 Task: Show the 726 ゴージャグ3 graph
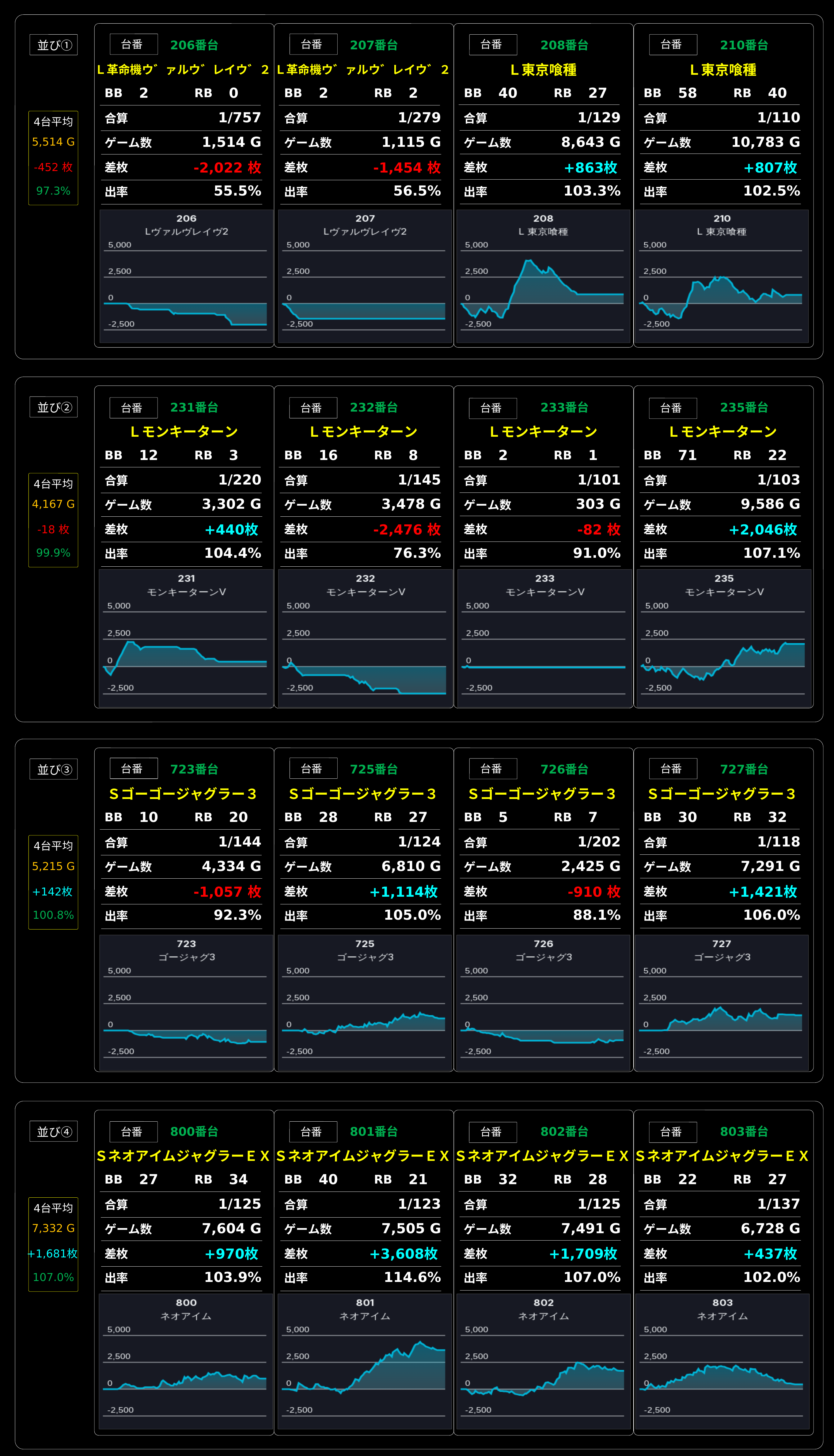tap(543, 1003)
